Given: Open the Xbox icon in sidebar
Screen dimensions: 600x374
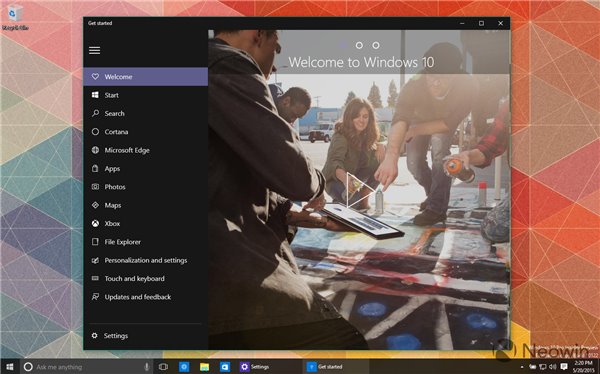Looking at the screenshot, I should (x=95, y=224).
